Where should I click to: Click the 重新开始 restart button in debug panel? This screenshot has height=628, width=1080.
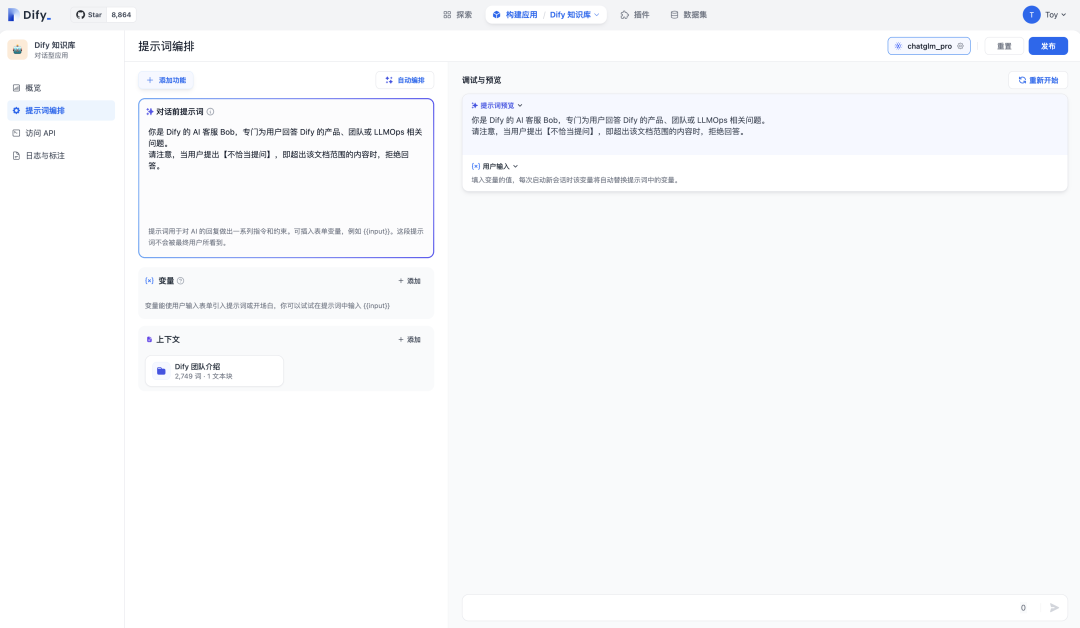click(1040, 79)
